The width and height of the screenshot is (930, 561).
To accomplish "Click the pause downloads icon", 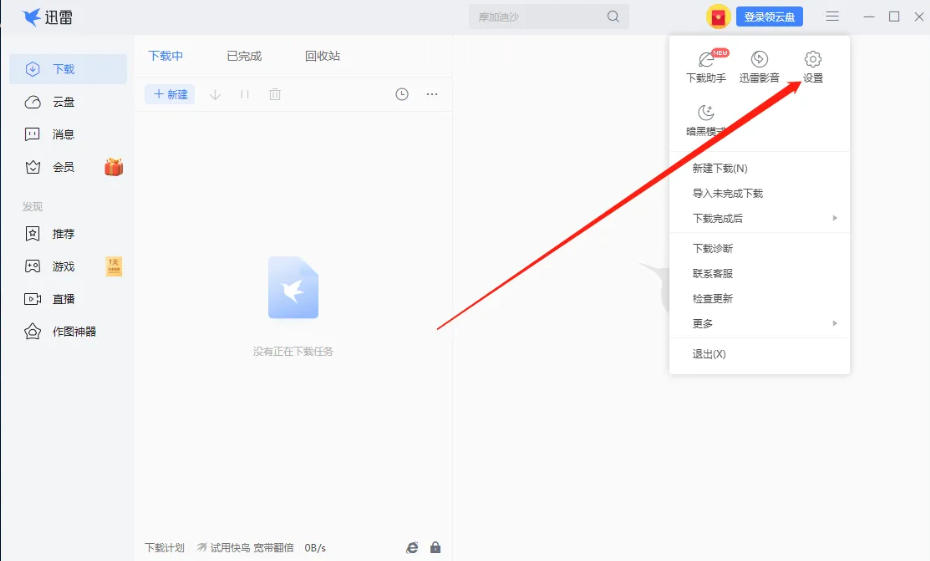I will pyautogui.click(x=244, y=94).
